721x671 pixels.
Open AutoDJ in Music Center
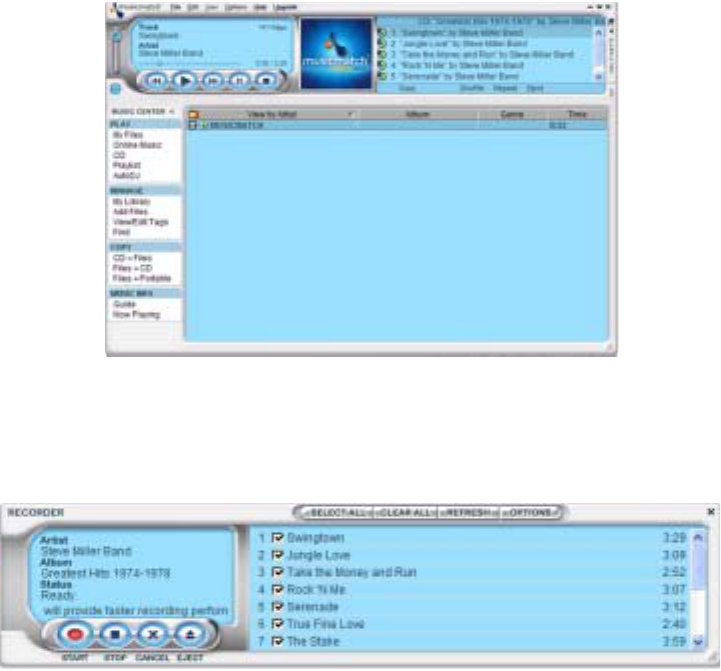126,175
